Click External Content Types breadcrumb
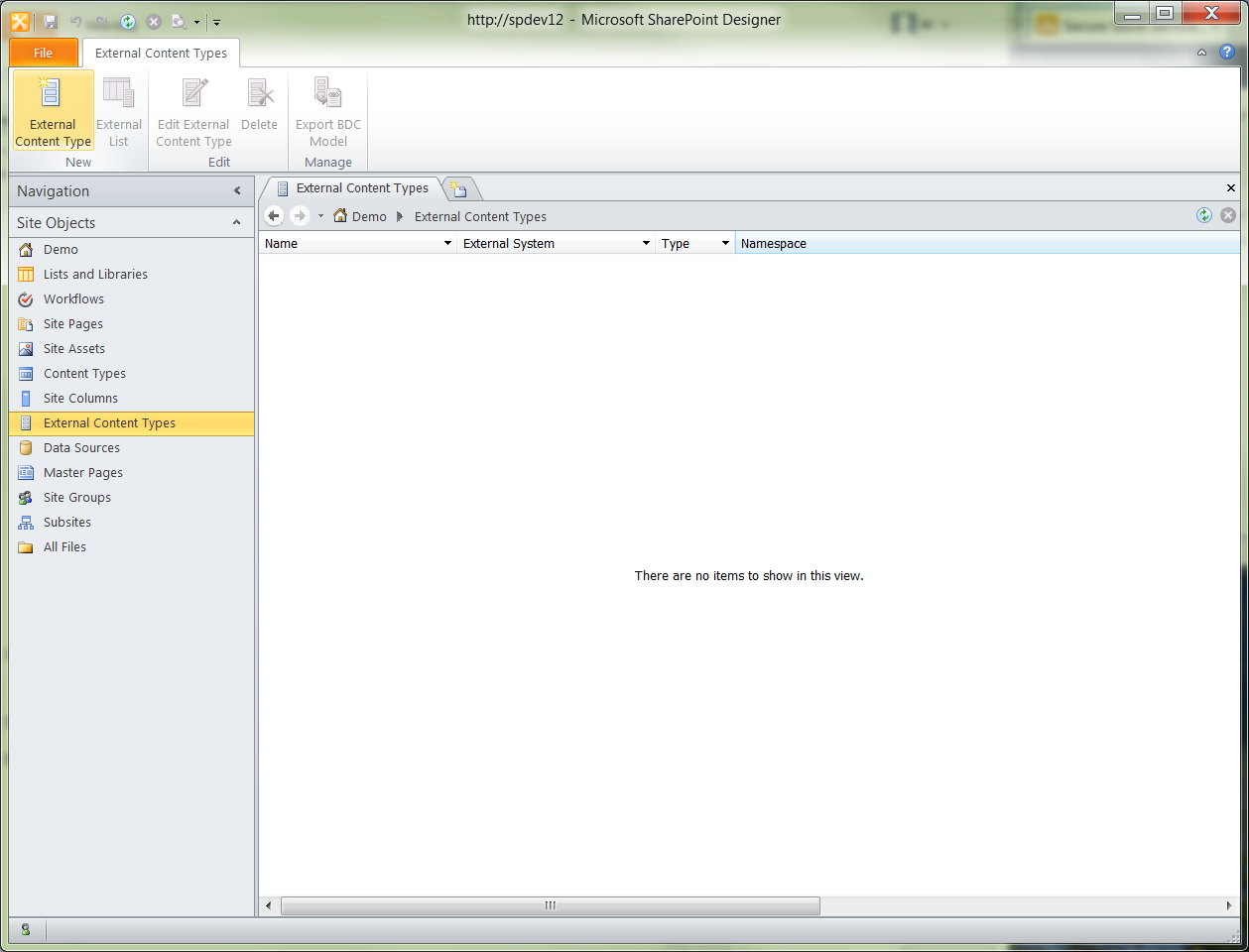Viewport: 1249px width, 952px height. pos(480,216)
